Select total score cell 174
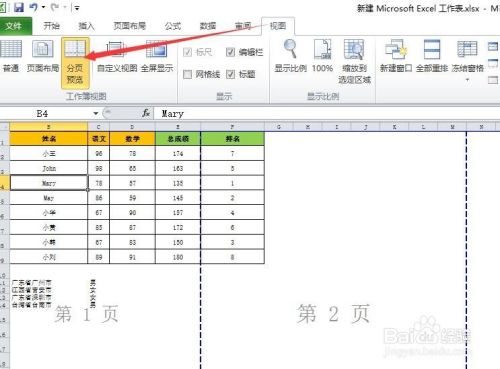500x369 pixels. (x=178, y=154)
